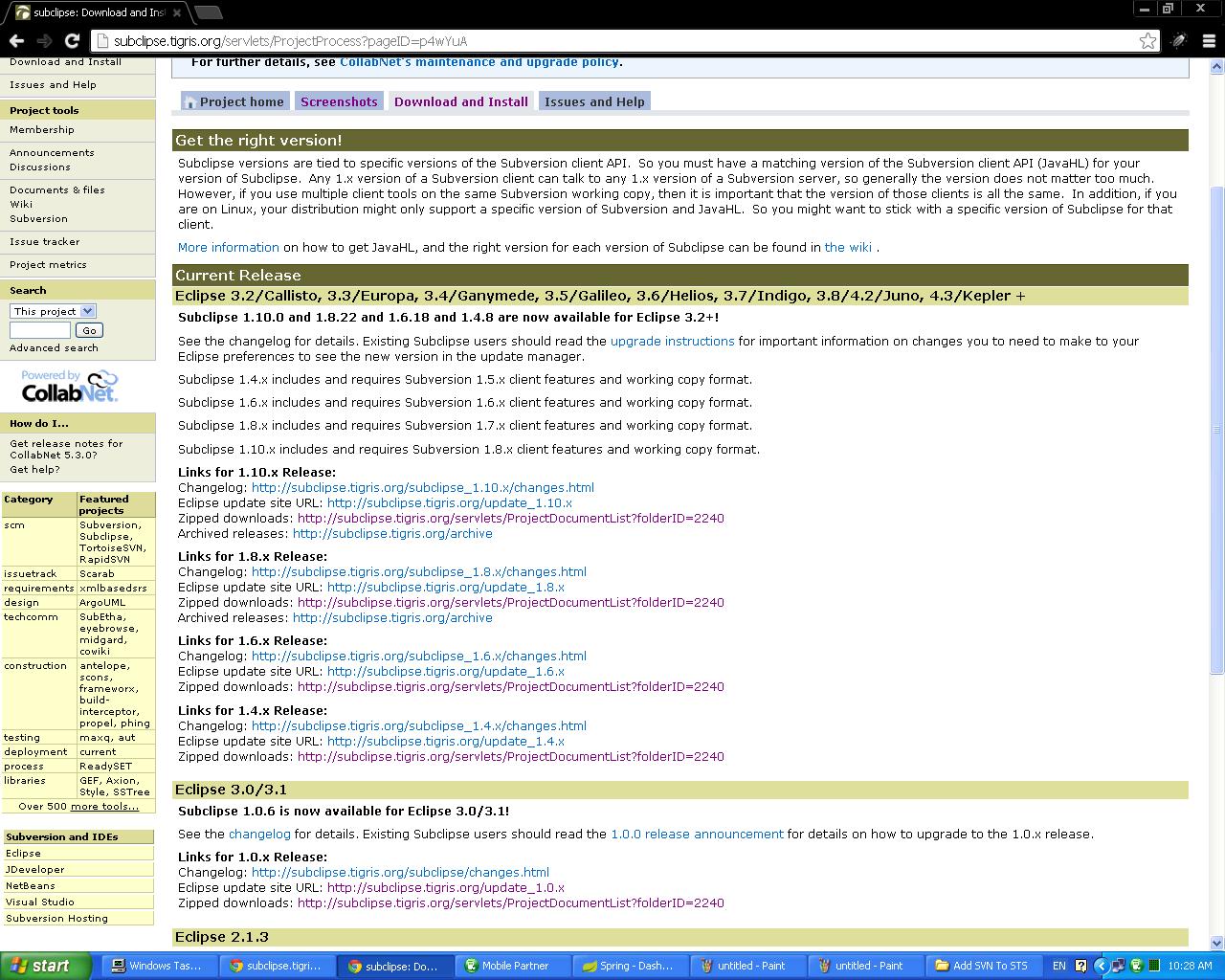Reload the current page
Image resolution: width=1225 pixels, height=980 pixels.
(72, 41)
